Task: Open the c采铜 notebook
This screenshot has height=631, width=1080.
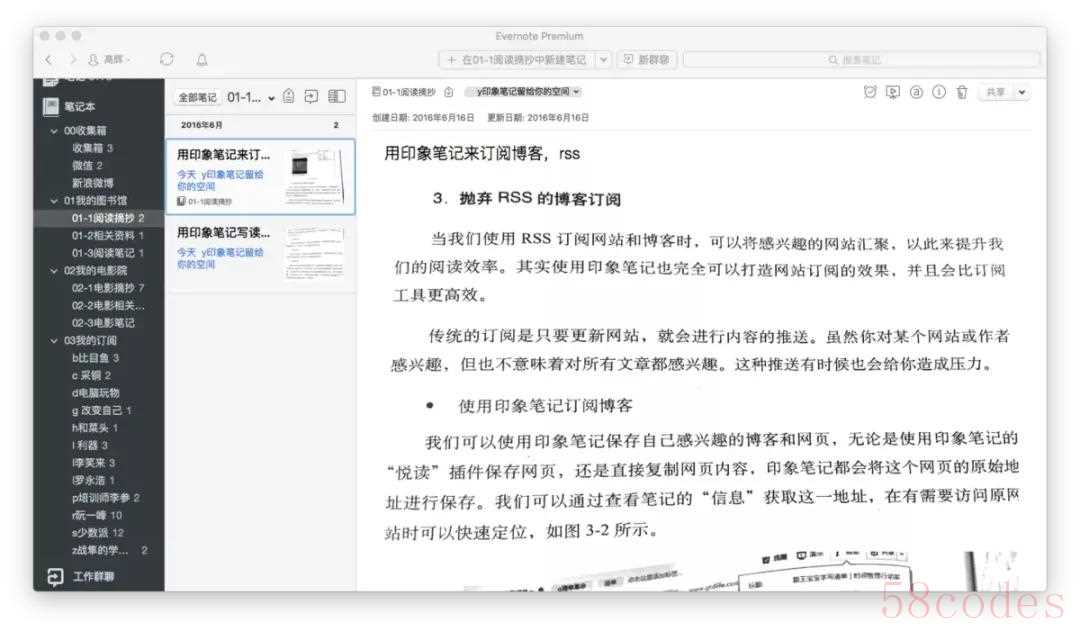Action: tap(91, 375)
